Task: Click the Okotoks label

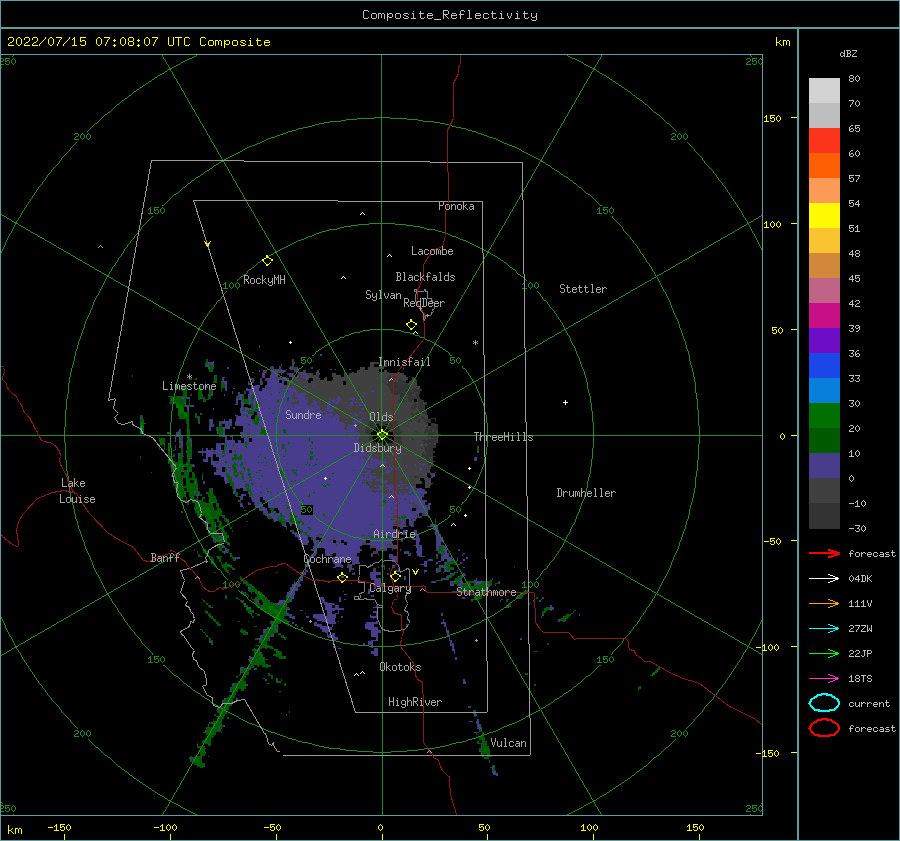Action: [400, 667]
